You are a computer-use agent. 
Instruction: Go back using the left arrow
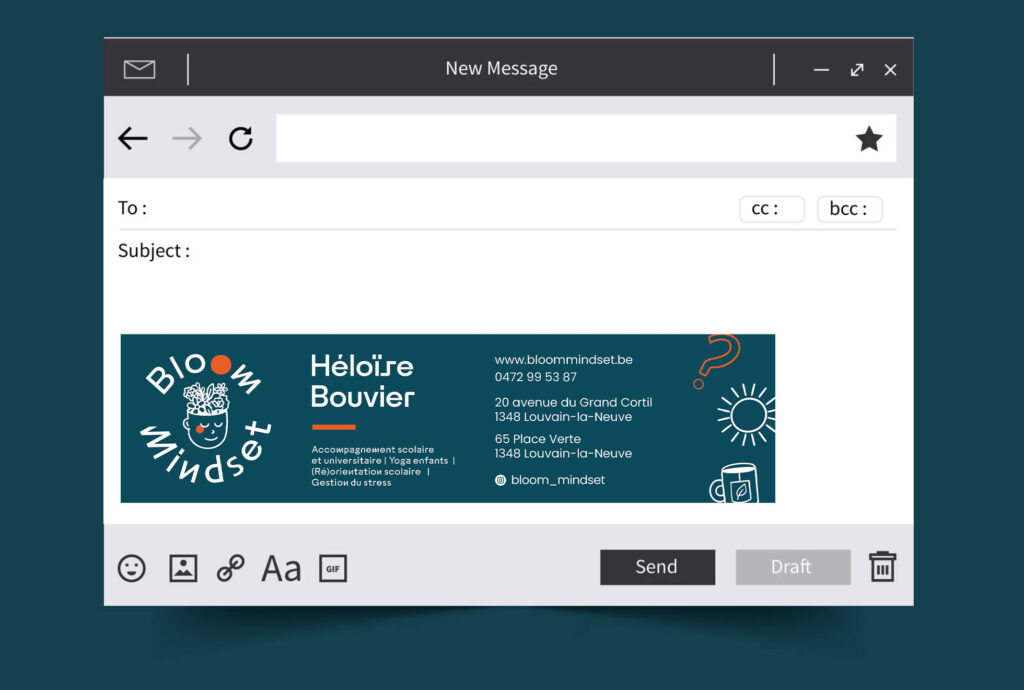click(132, 138)
